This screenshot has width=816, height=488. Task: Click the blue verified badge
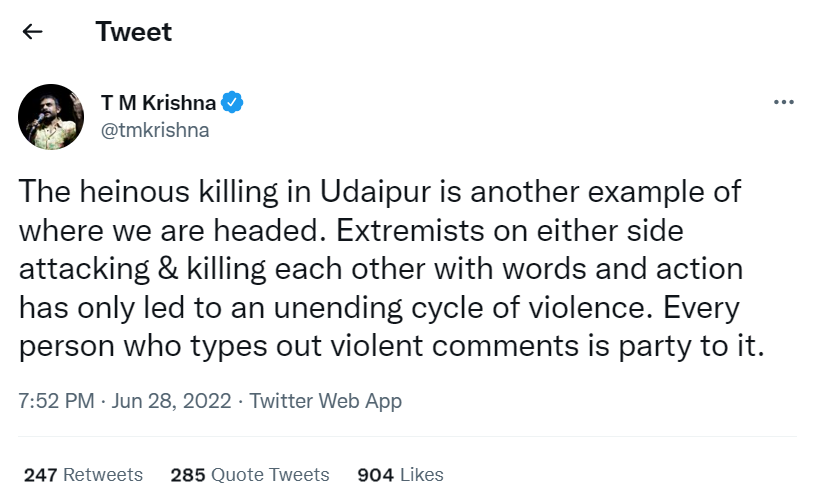233,102
